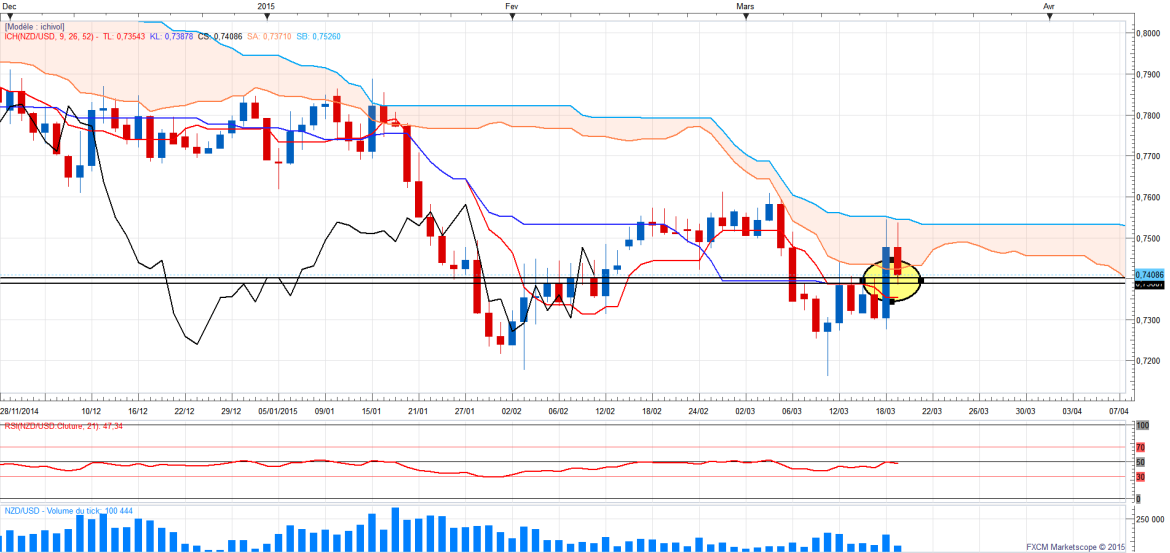
Task: Select the yellow ellipse drawn on the chart
Action: point(892,281)
